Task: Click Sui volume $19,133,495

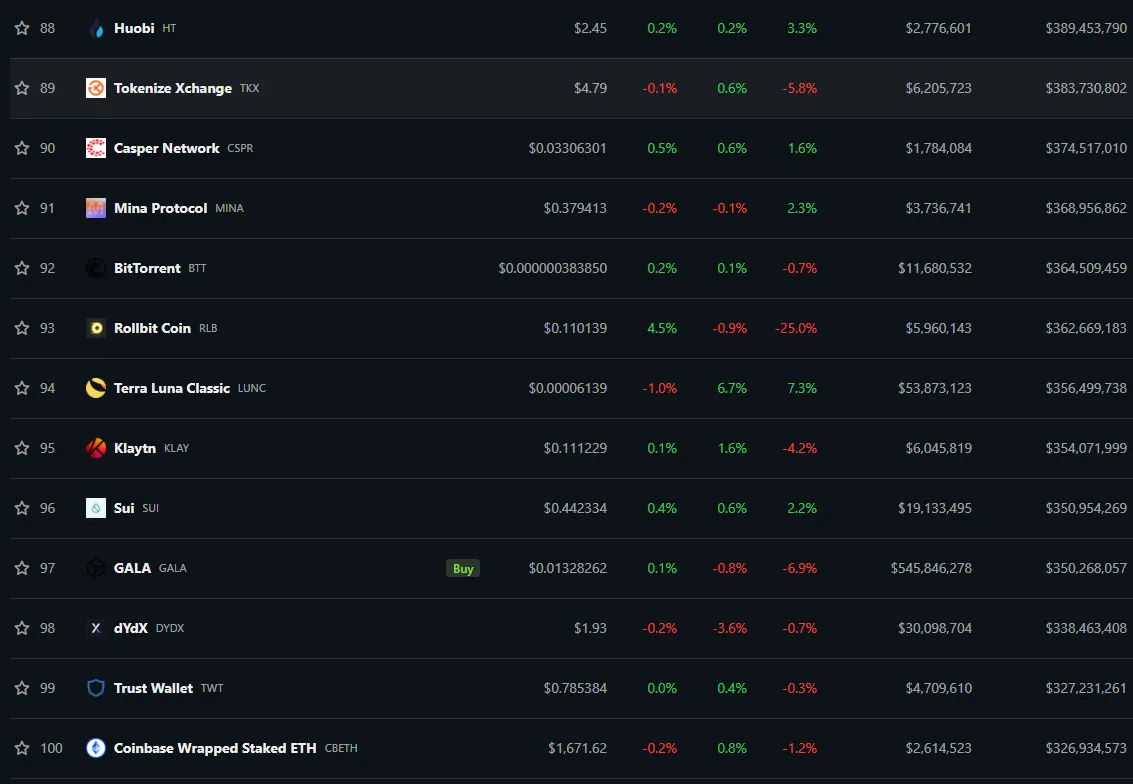Action: [934, 508]
